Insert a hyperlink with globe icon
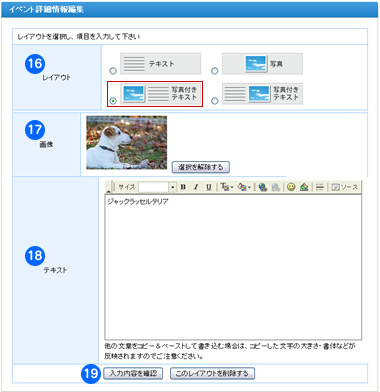The height and width of the screenshot is (392, 380). coord(263,187)
